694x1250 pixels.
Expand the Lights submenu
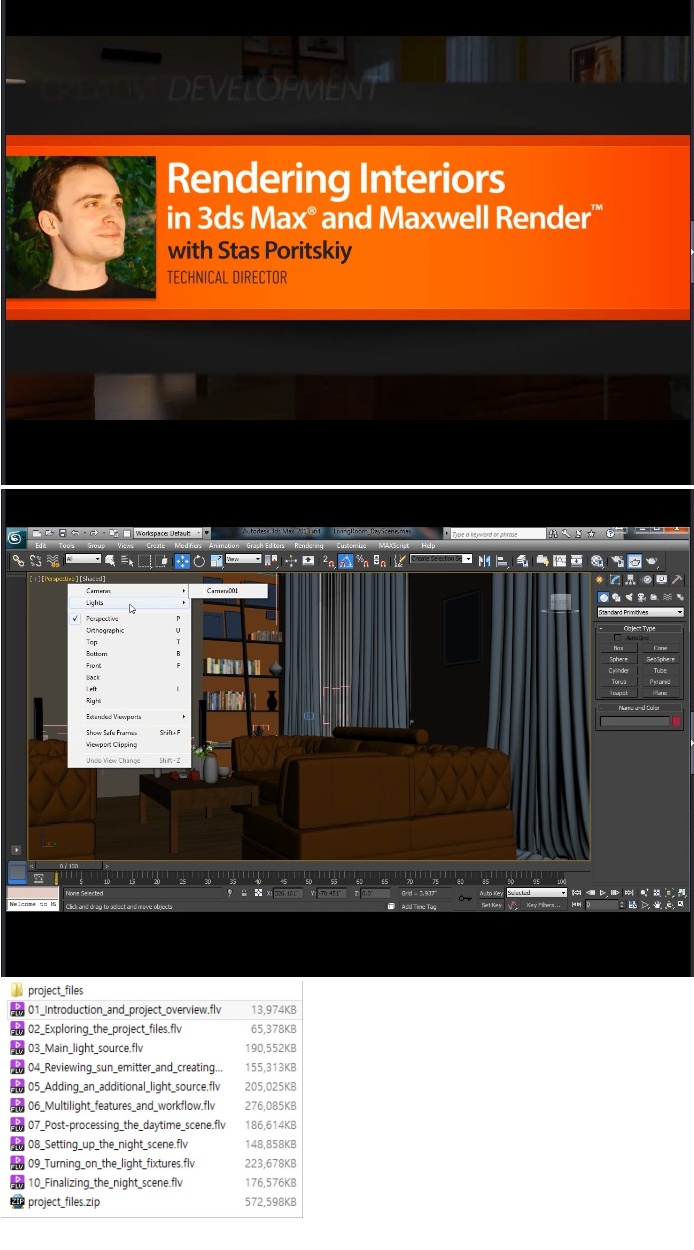click(x=127, y=602)
